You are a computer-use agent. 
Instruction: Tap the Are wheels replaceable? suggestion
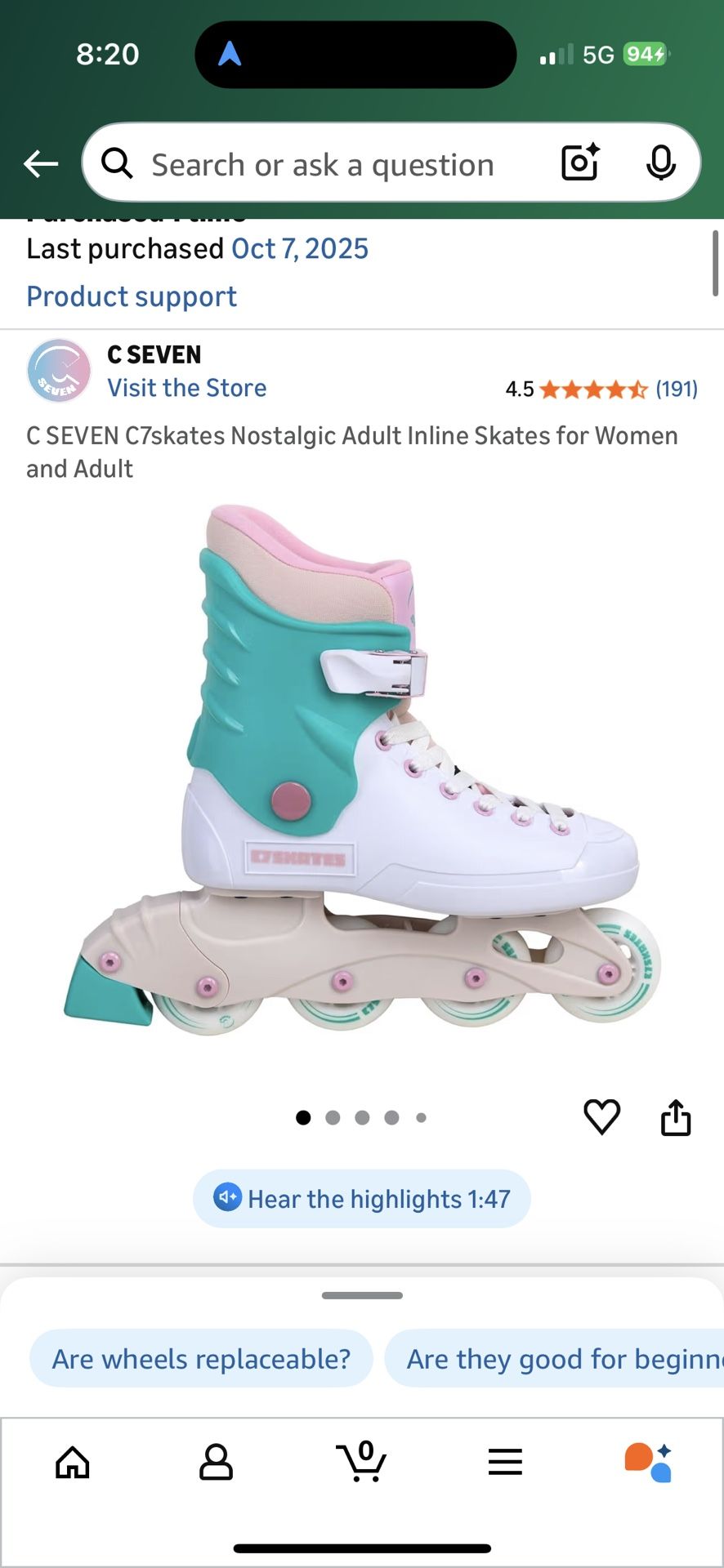coord(201,1359)
